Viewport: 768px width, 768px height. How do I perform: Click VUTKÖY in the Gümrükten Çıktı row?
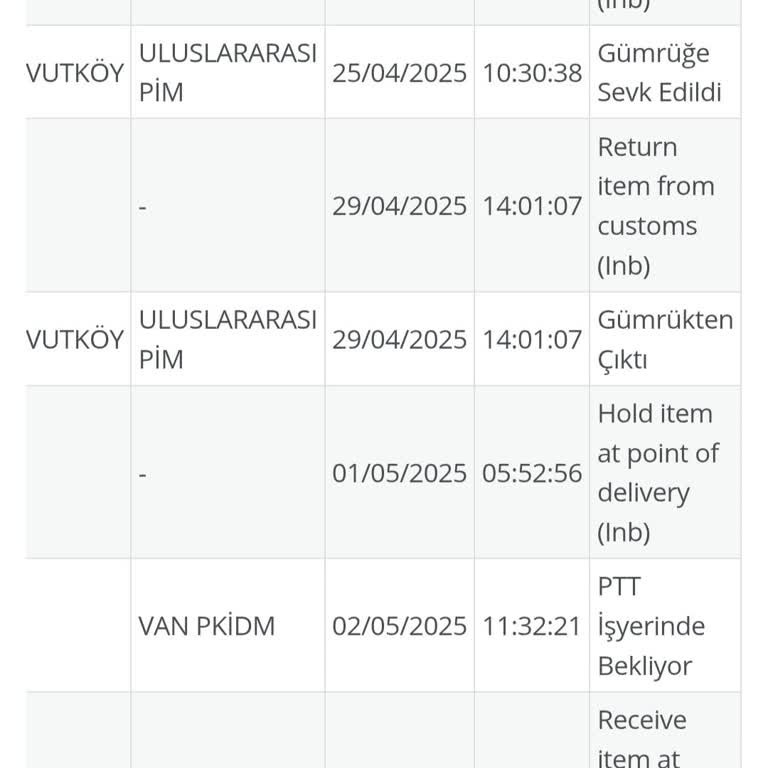click(76, 339)
